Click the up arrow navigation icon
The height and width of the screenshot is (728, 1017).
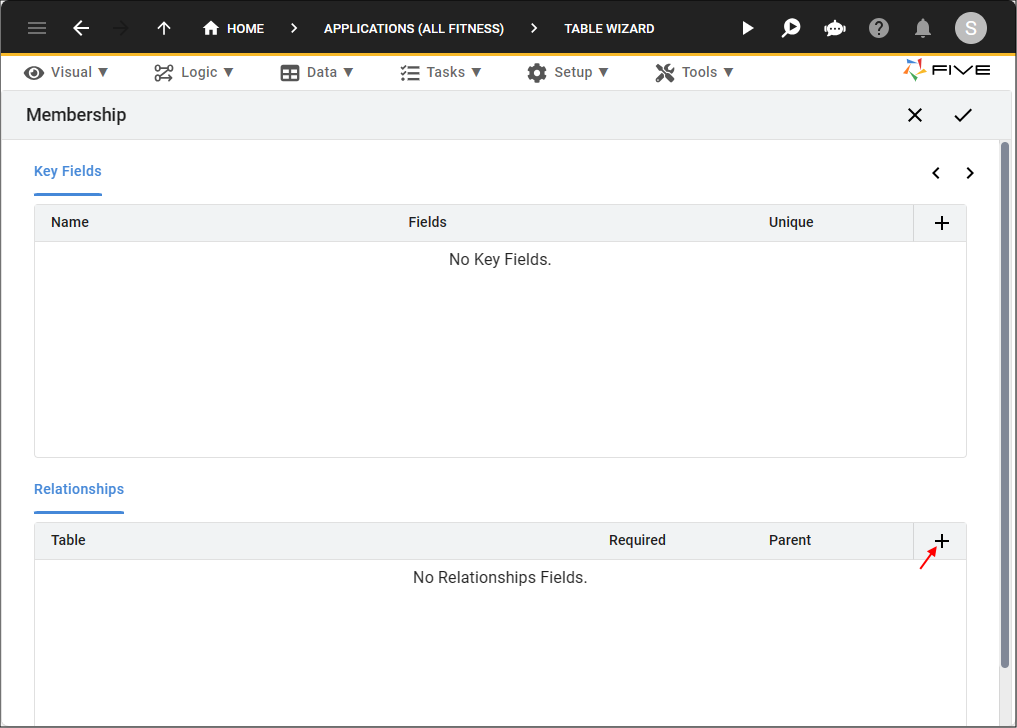(x=164, y=28)
